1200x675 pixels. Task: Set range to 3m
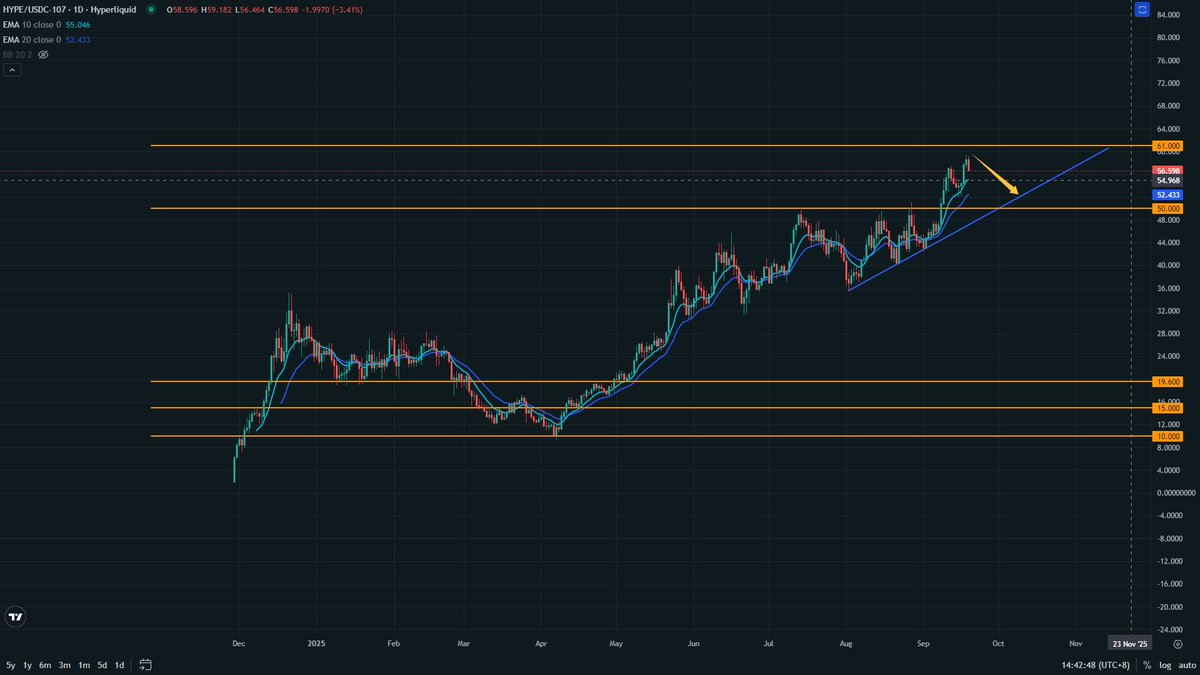point(64,665)
